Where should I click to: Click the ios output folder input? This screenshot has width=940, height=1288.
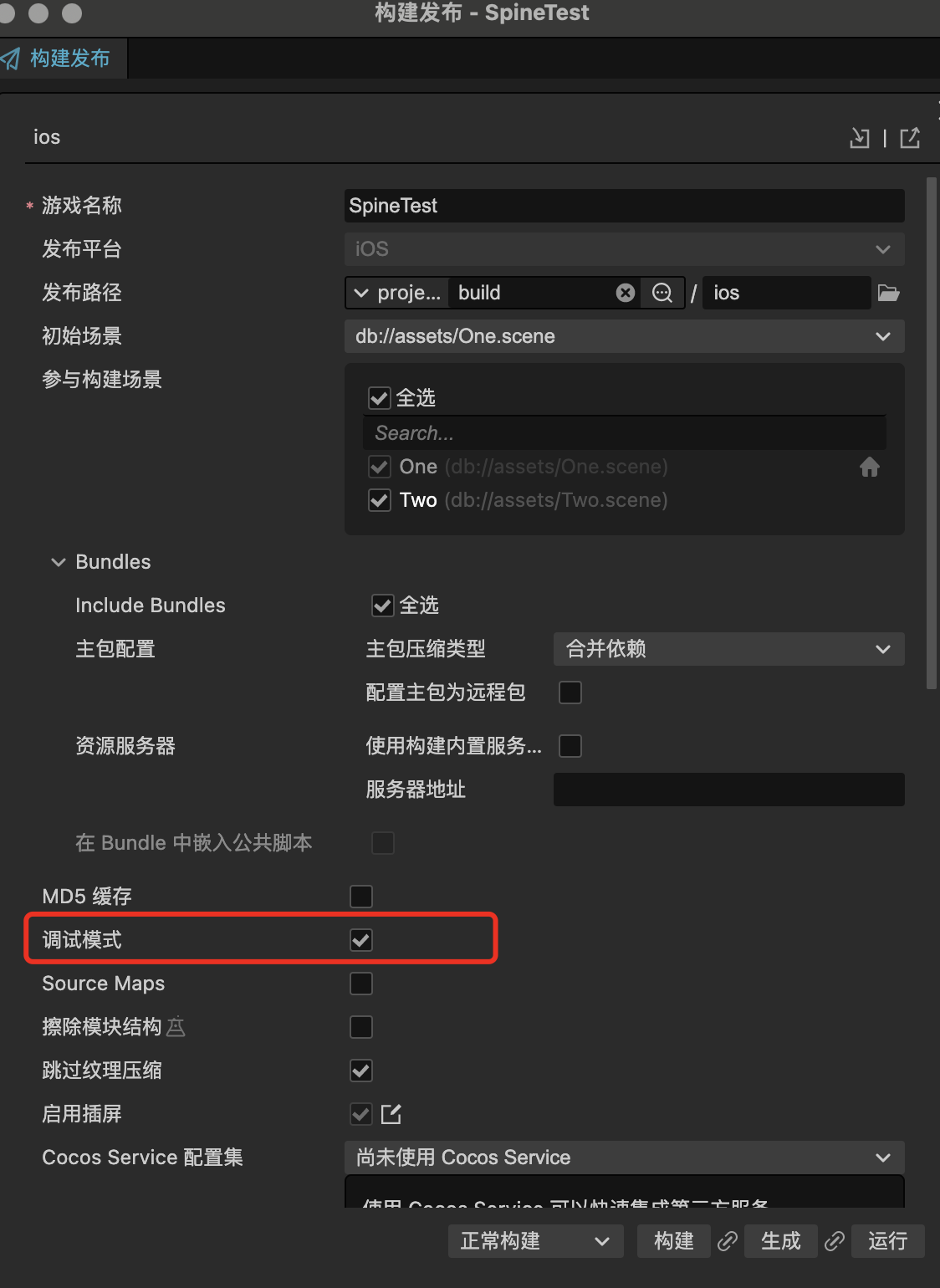pyautogui.click(x=787, y=293)
